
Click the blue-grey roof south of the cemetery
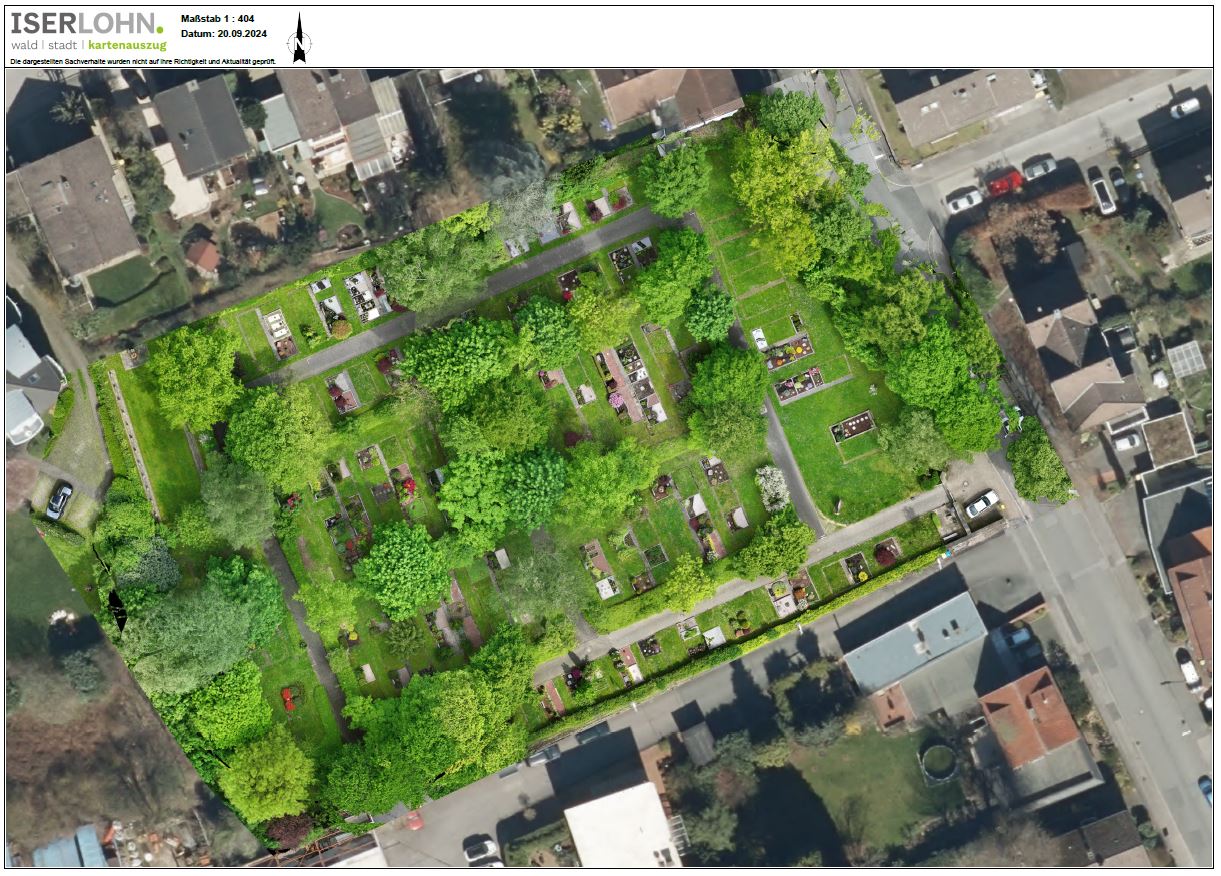[x=914, y=640]
